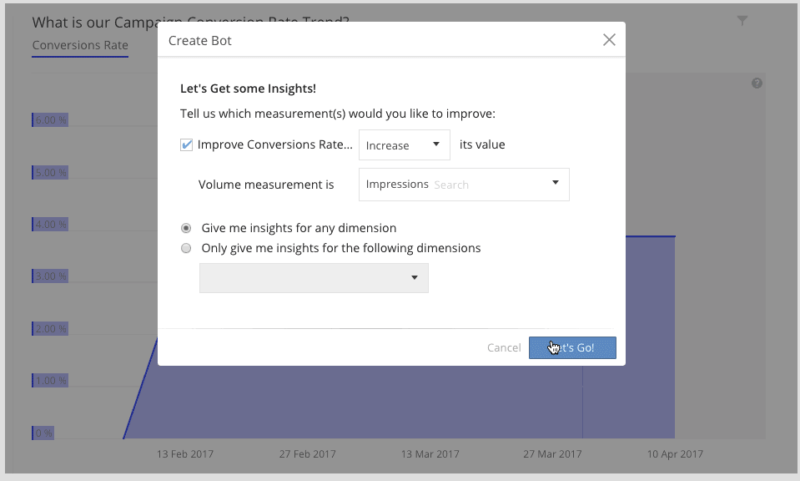Click the 13 Feb 2017 date label
Image resolution: width=800 pixels, height=481 pixels.
pos(185,454)
